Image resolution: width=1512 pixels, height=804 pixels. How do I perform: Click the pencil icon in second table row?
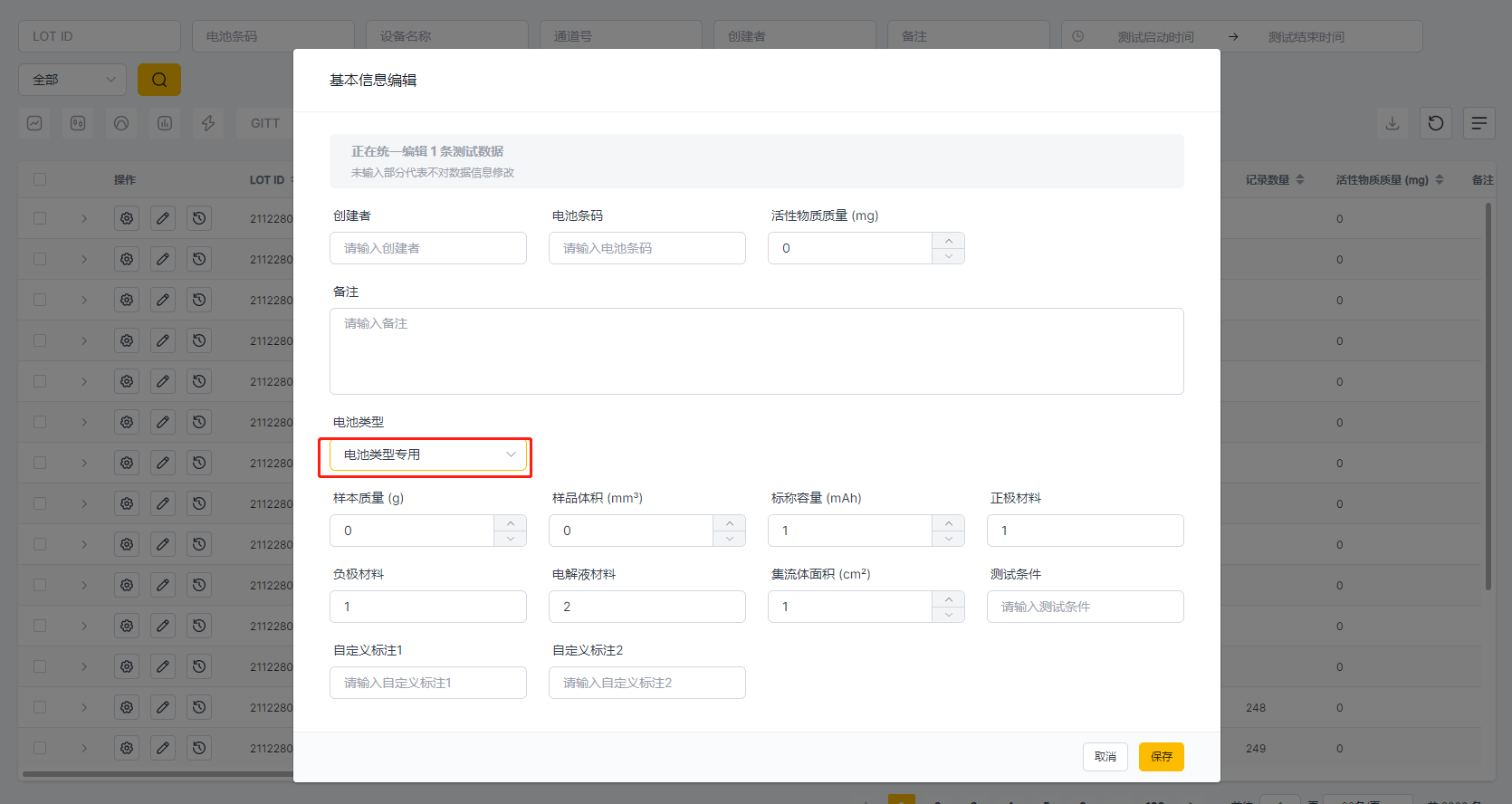click(x=163, y=259)
